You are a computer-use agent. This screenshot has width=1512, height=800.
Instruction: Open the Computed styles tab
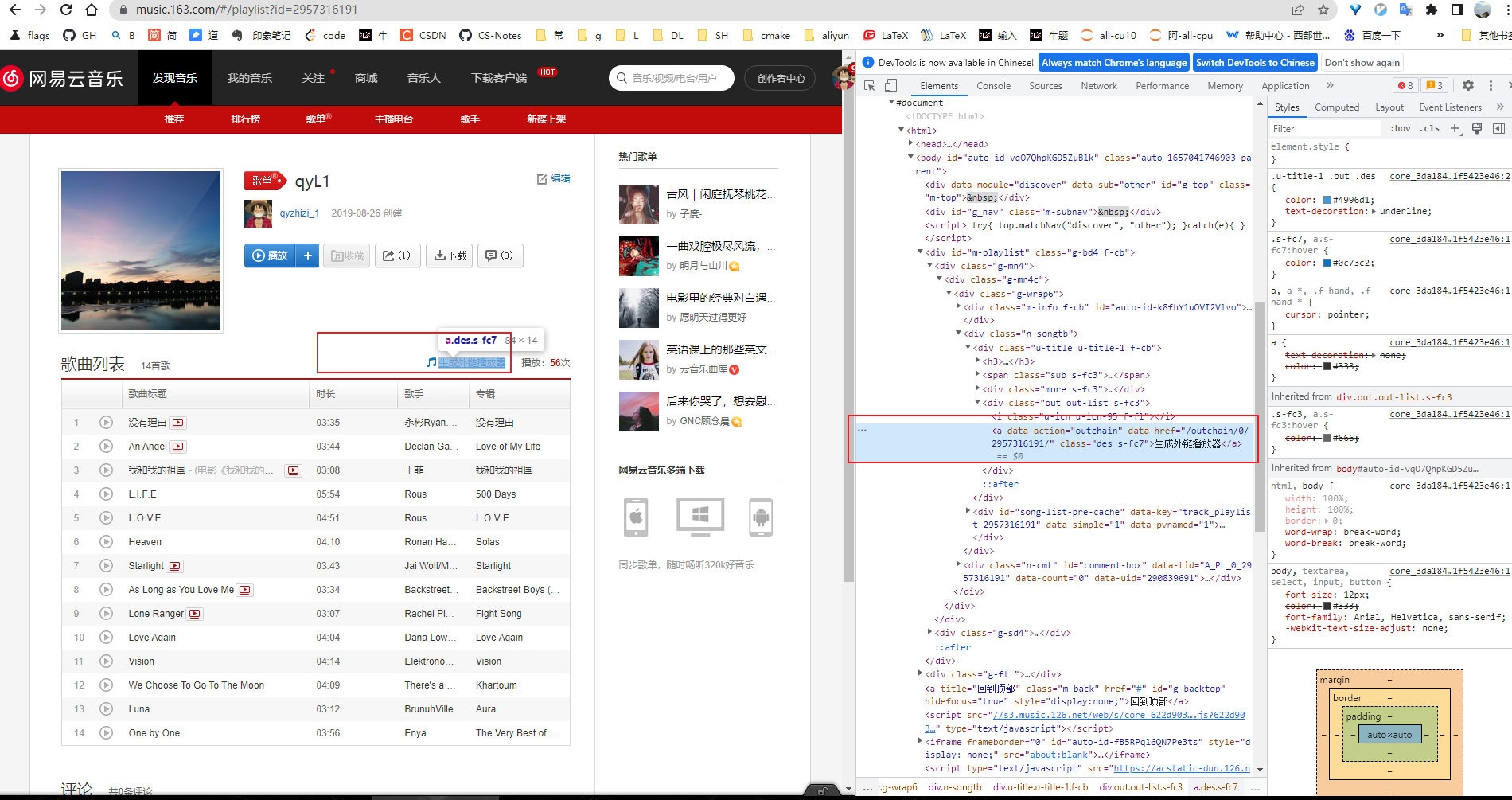pos(1337,107)
